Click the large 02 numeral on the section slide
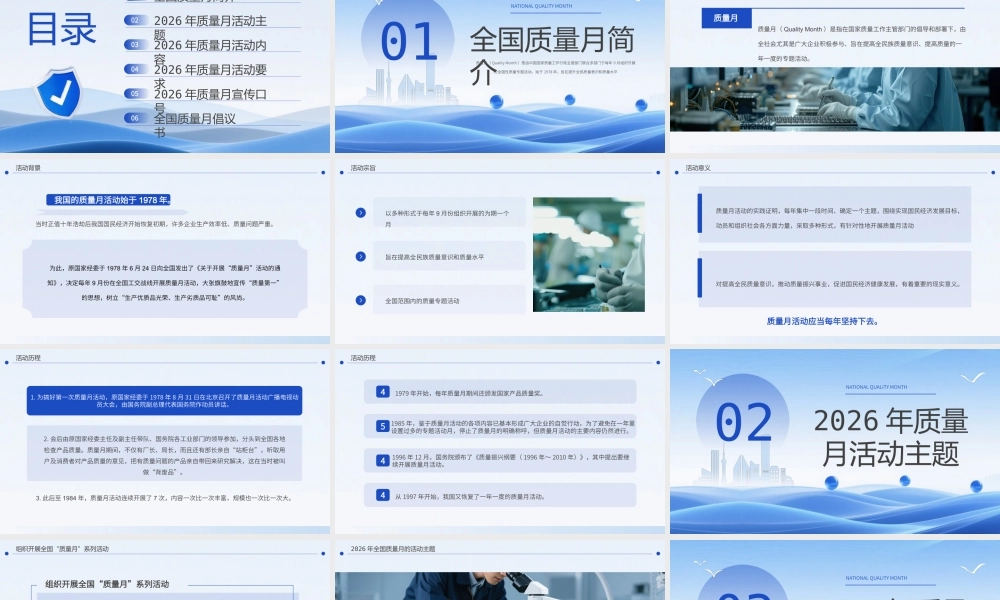The height and width of the screenshot is (600, 1000). [744, 422]
